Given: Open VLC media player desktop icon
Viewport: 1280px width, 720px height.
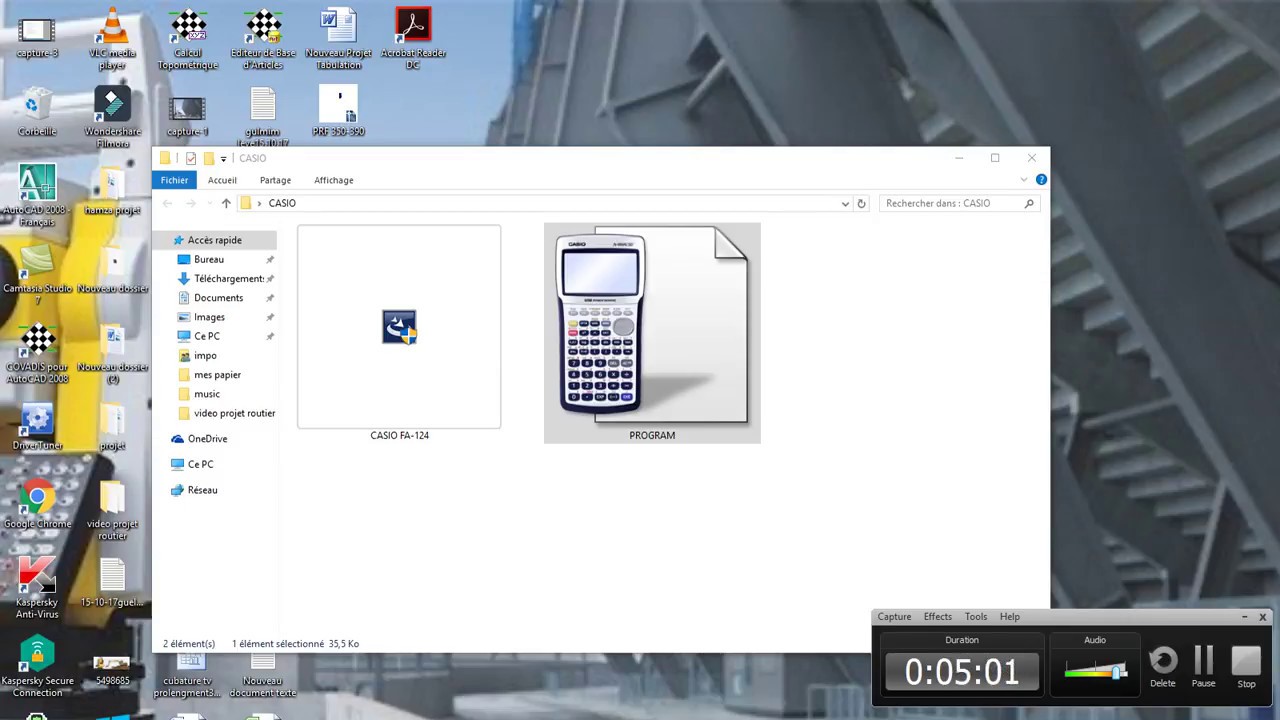Looking at the screenshot, I should coord(112,40).
